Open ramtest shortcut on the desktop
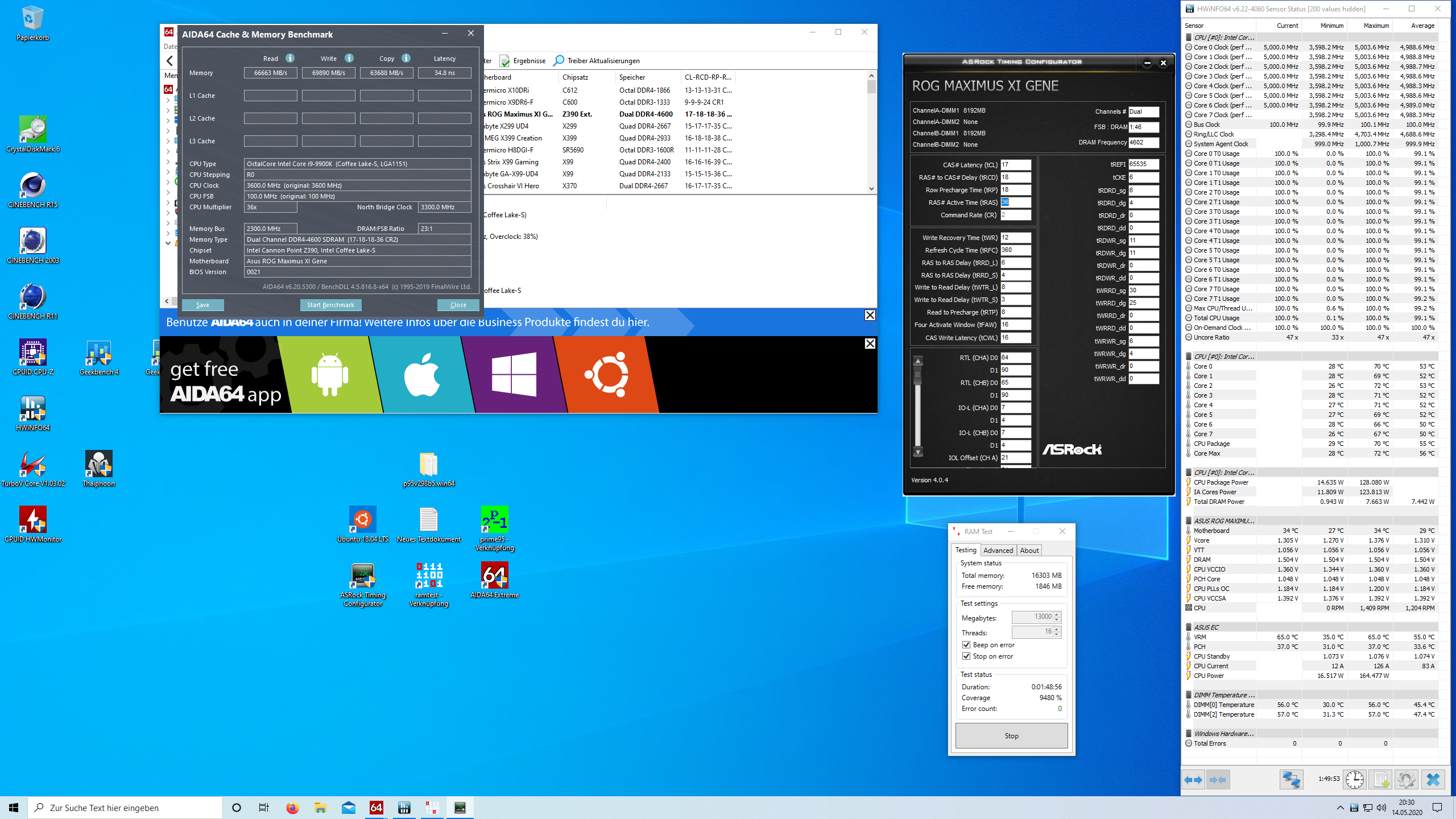 (429, 576)
